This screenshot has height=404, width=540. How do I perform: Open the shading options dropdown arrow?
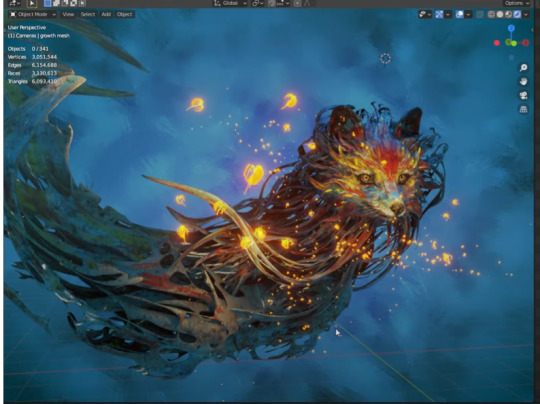click(x=526, y=14)
